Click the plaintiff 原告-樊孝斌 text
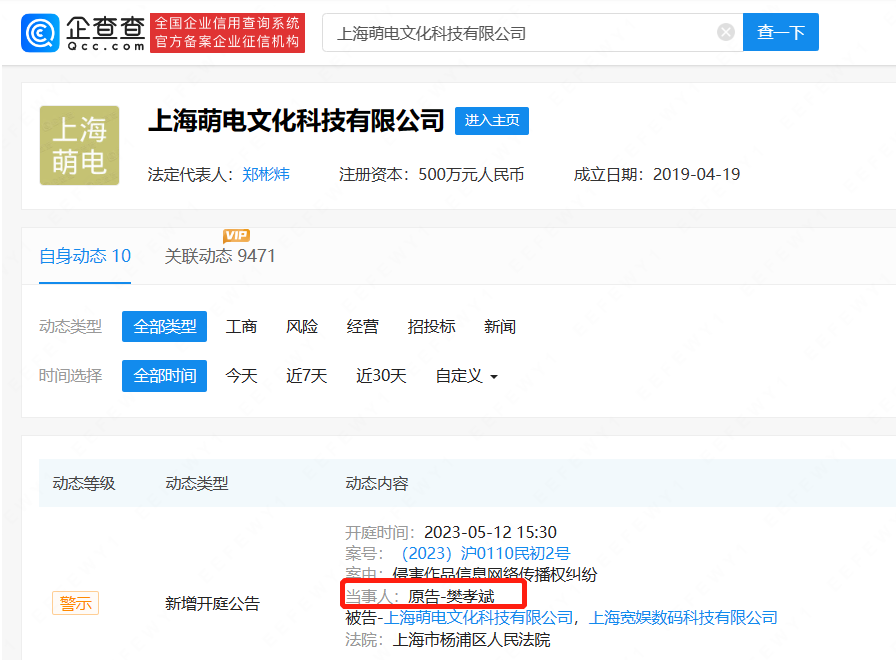The width and height of the screenshot is (896, 660). pyautogui.click(x=451, y=597)
